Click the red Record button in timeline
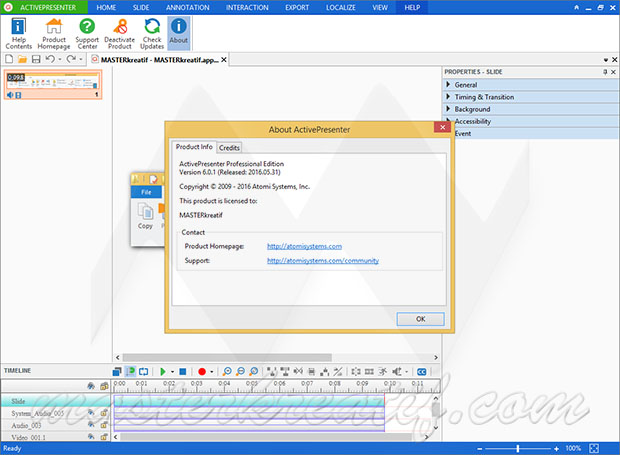Viewport: 620px width, 455px height. pos(202,372)
